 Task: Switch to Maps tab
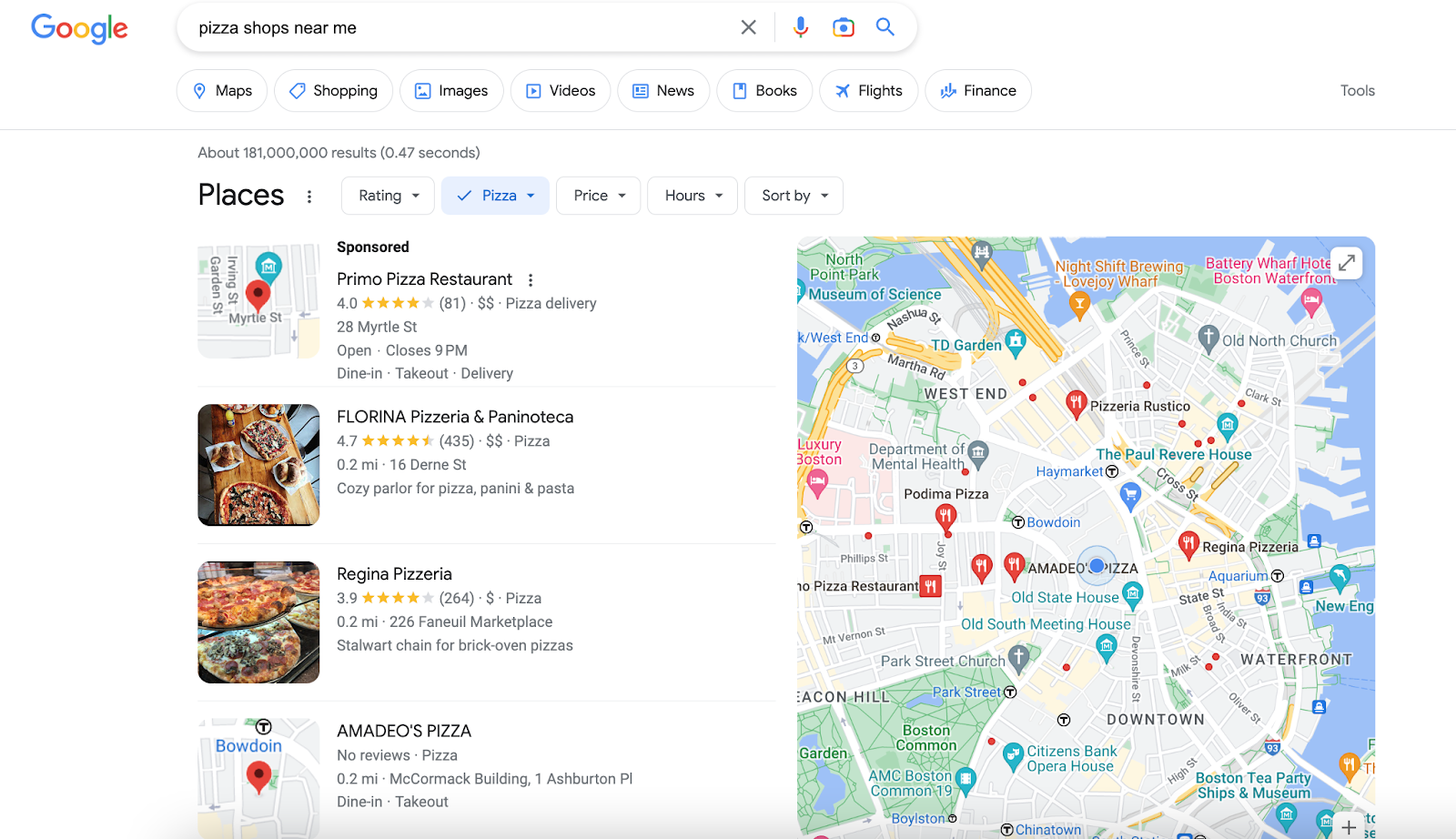(222, 91)
